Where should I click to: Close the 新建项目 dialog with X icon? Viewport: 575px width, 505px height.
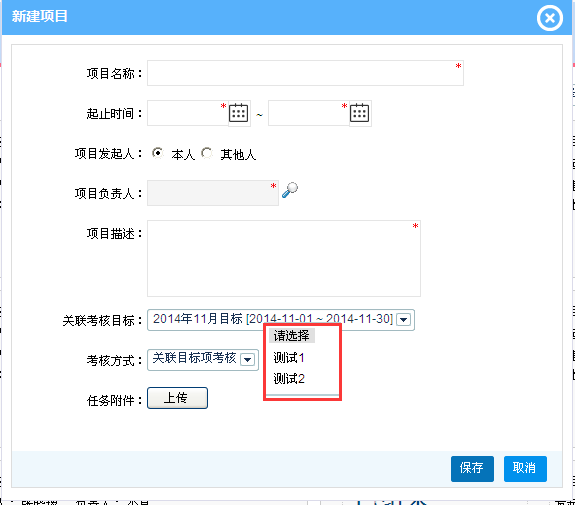coord(550,18)
